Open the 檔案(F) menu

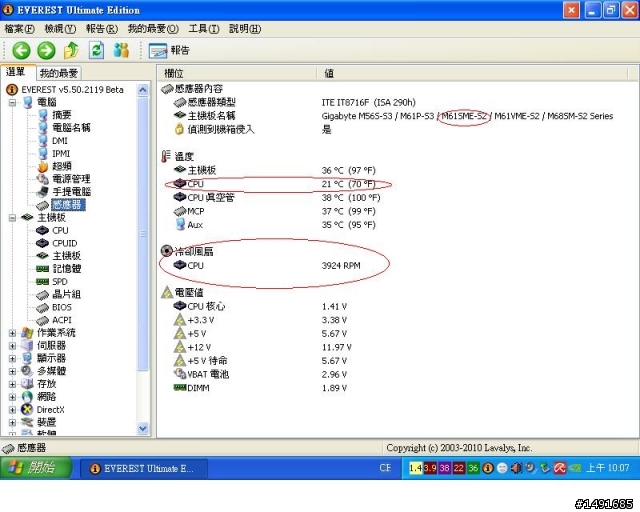coord(19,29)
